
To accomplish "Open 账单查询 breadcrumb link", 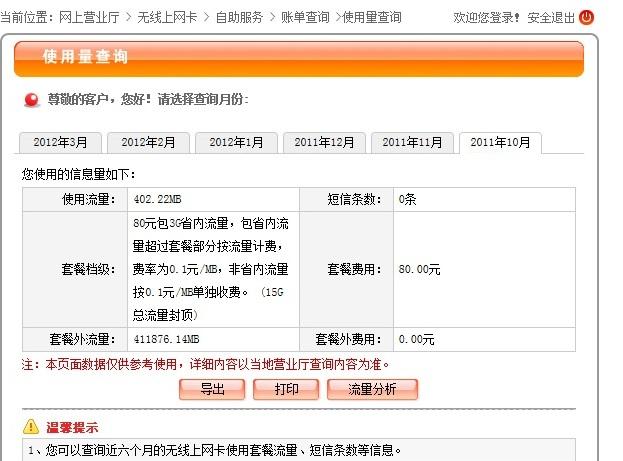I will click(x=305, y=17).
